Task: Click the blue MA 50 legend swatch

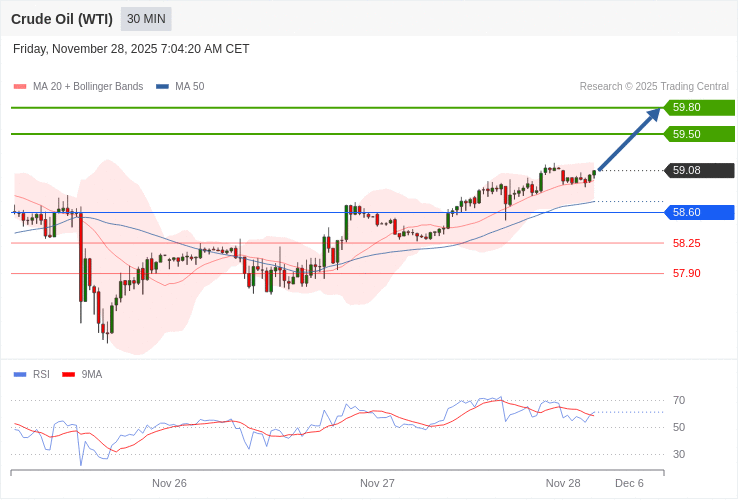Action: (x=162, y=87)
